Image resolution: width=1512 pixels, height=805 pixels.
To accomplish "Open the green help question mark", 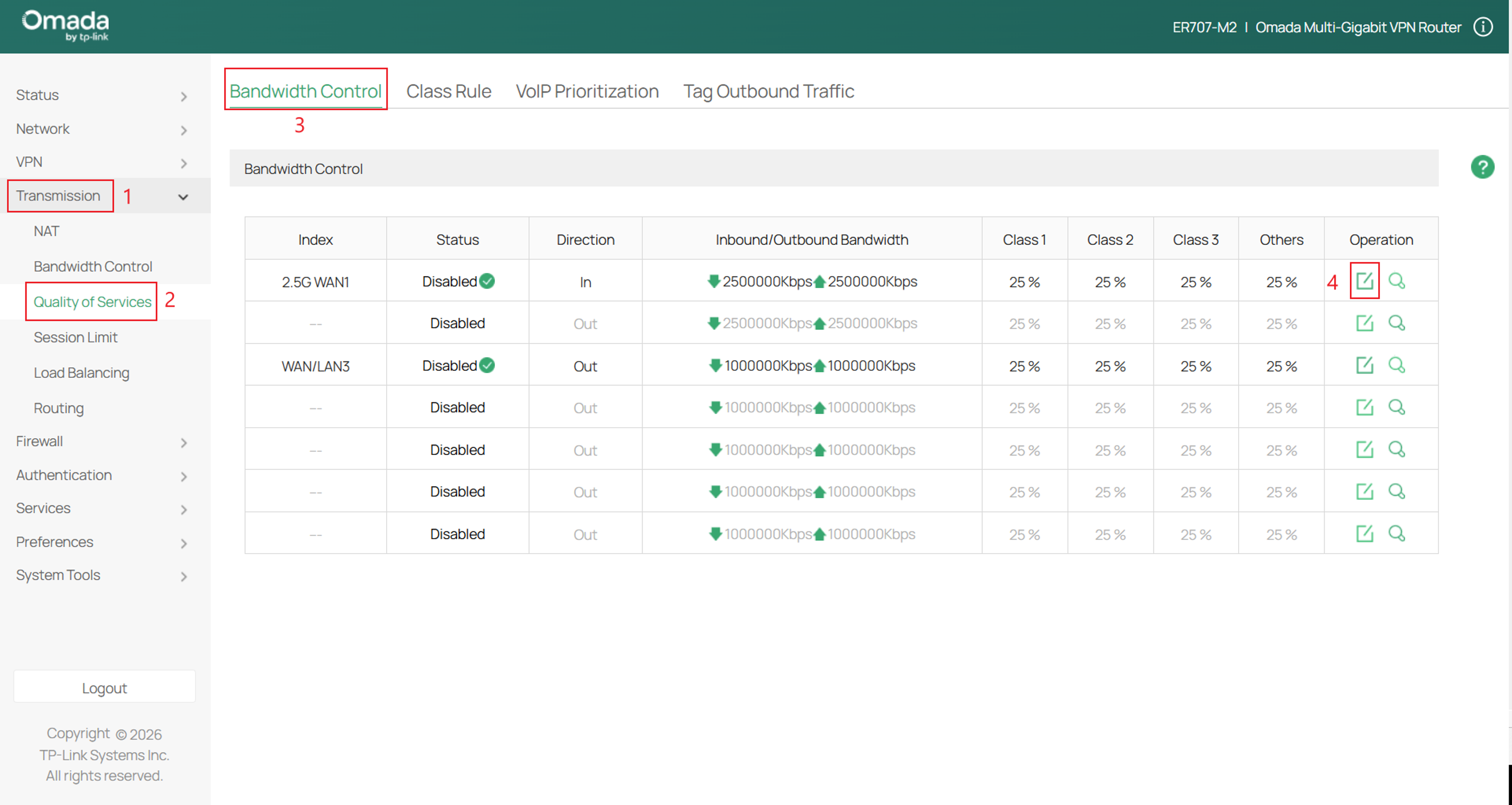I will pyautogui.click(x=1482, y=167).
